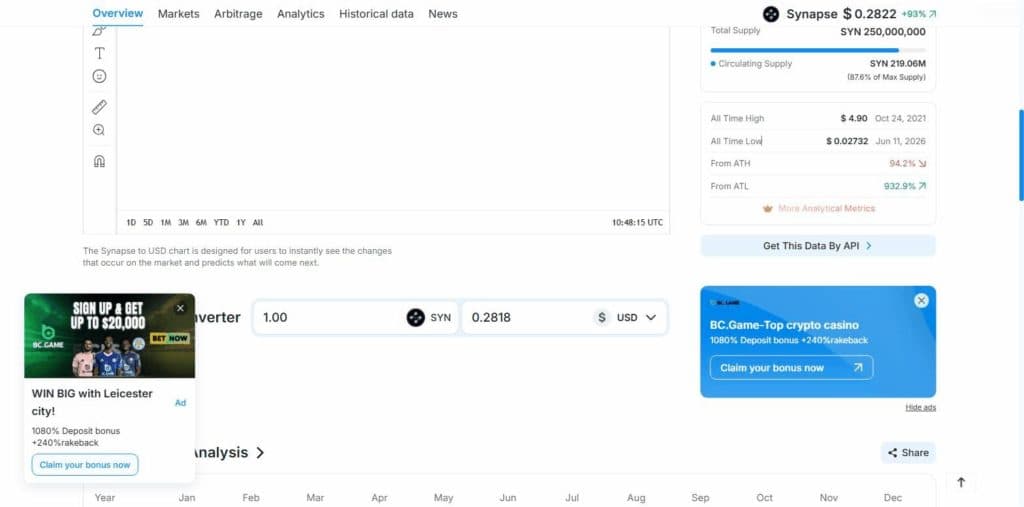Close the blue BC.Game casino banner

point(921,301)
